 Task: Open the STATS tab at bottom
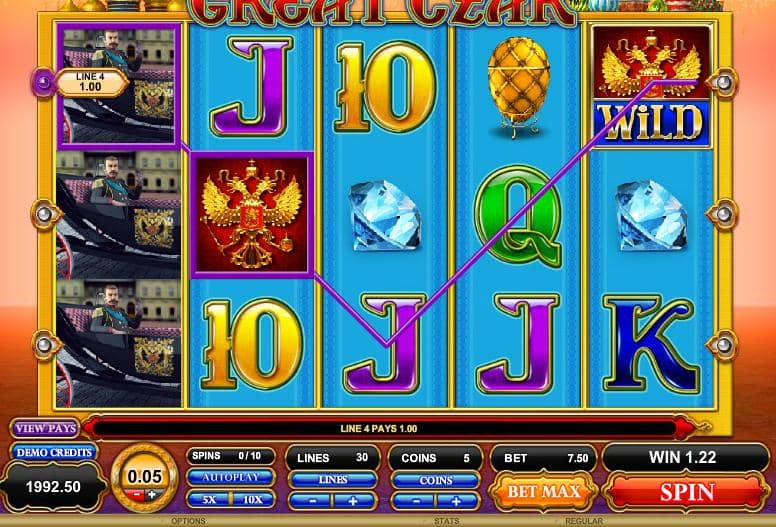pos(446,521)
